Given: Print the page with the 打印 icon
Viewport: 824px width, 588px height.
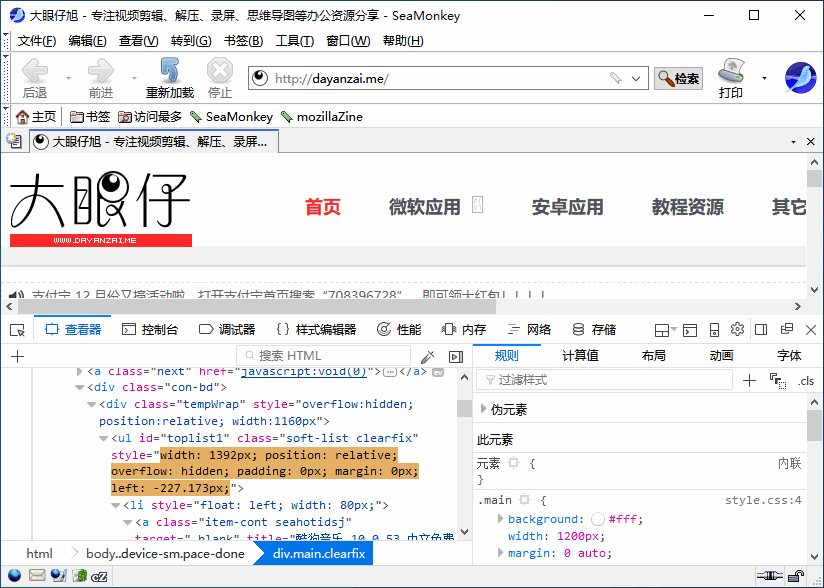Looking at the screenshot, I should tap(731, 78).
